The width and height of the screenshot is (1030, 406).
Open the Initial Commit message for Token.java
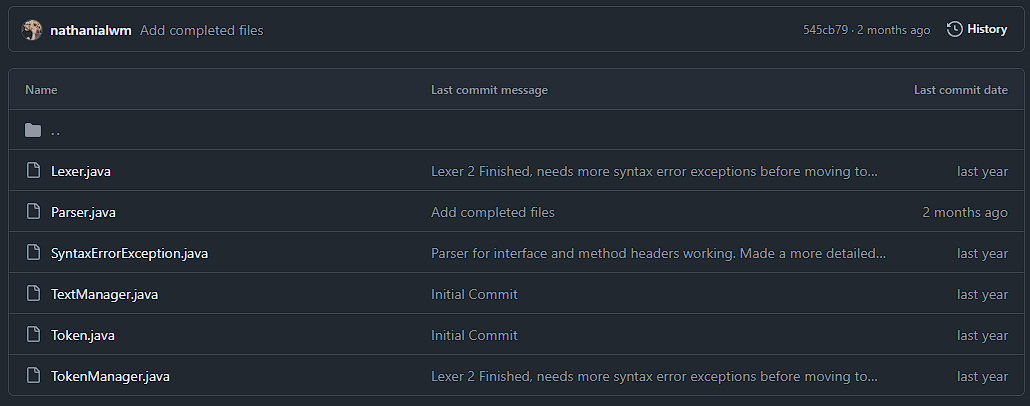tap(474, 335)
